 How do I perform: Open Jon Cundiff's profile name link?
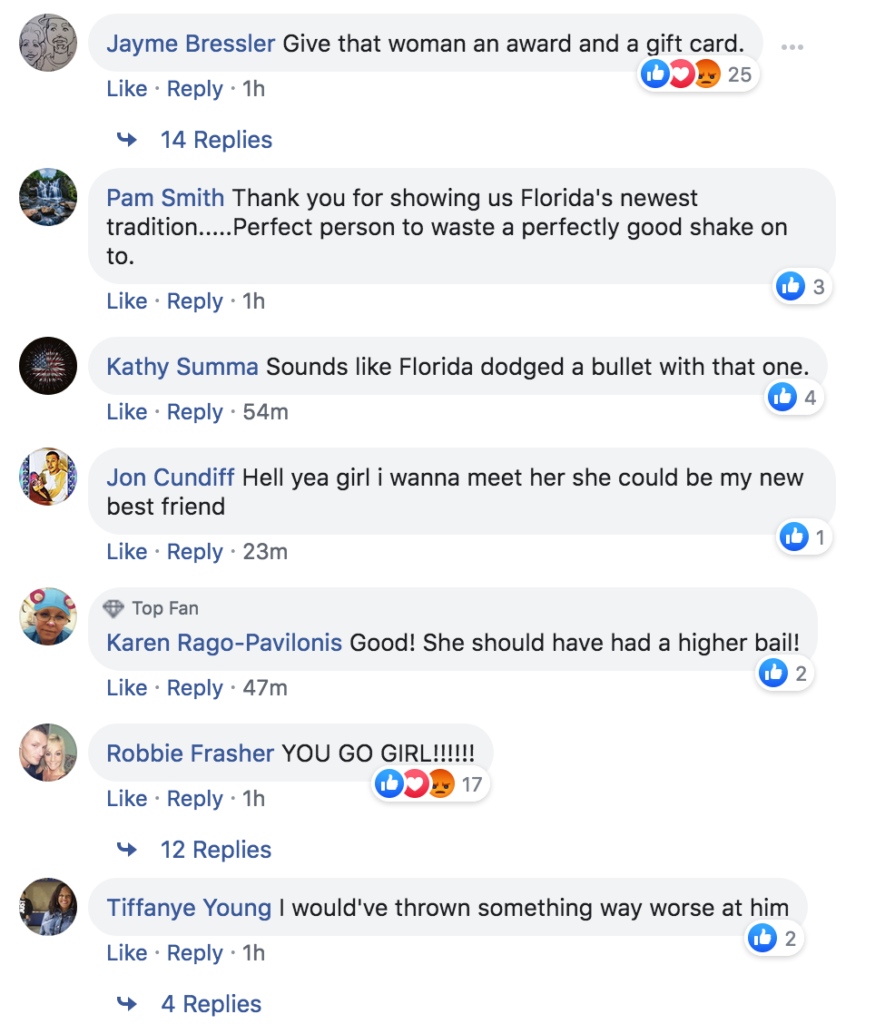(x=171, y=477)
